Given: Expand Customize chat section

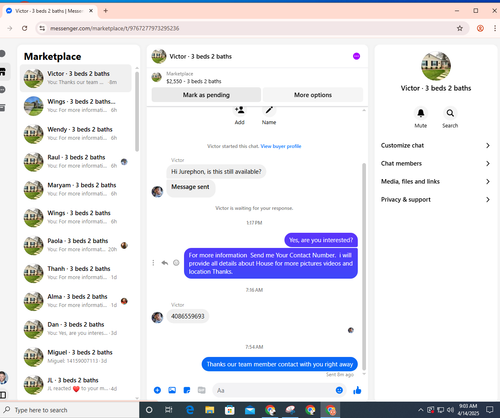Looking at the screenshot, I should tap(436, 145).
